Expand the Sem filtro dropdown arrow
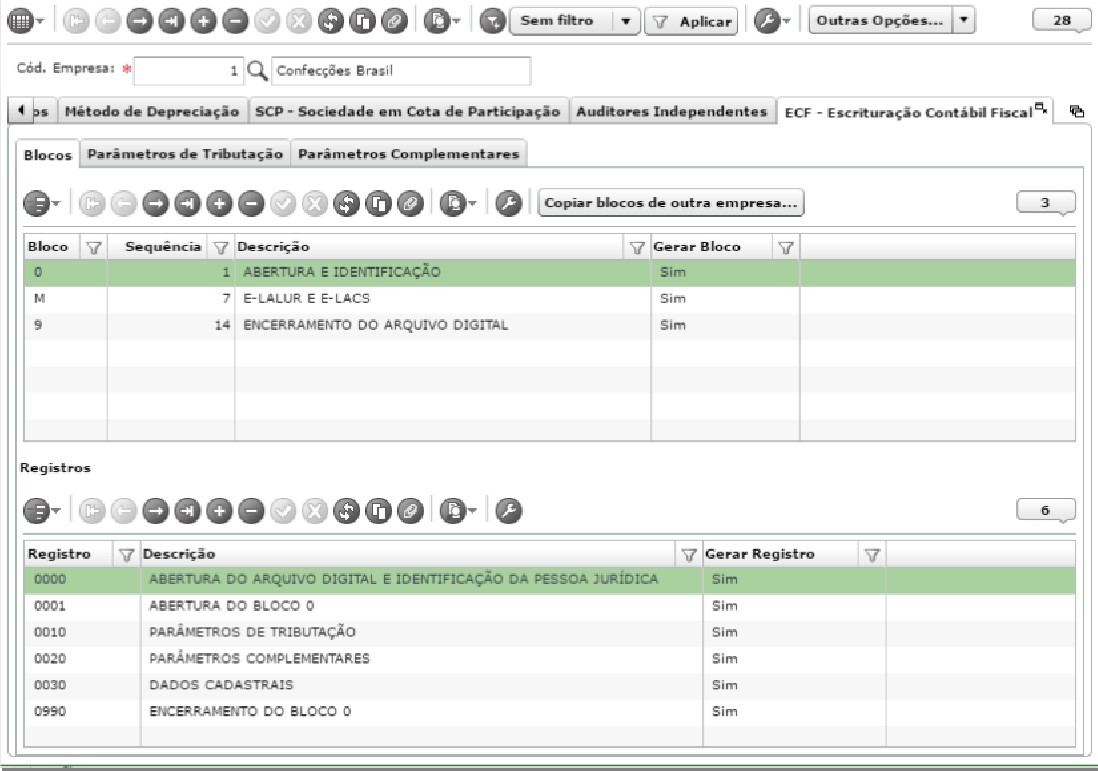This screenshot has width=1098, height=771. [626, 21]
